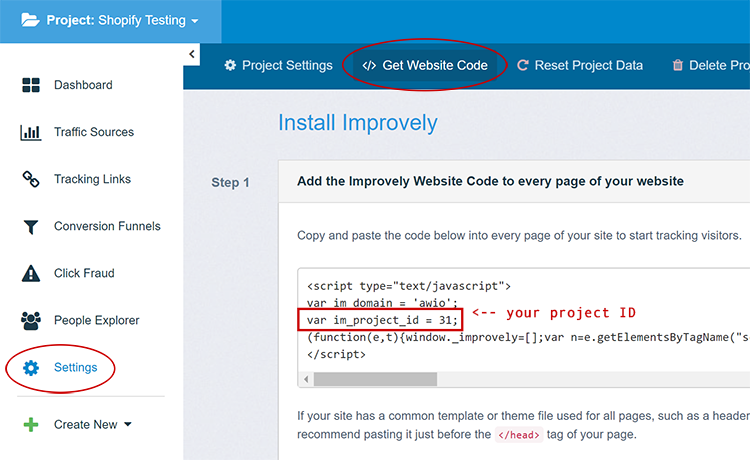750x460 pixels.
Task: Open People Explorer
Action: (x=97, y=320)
